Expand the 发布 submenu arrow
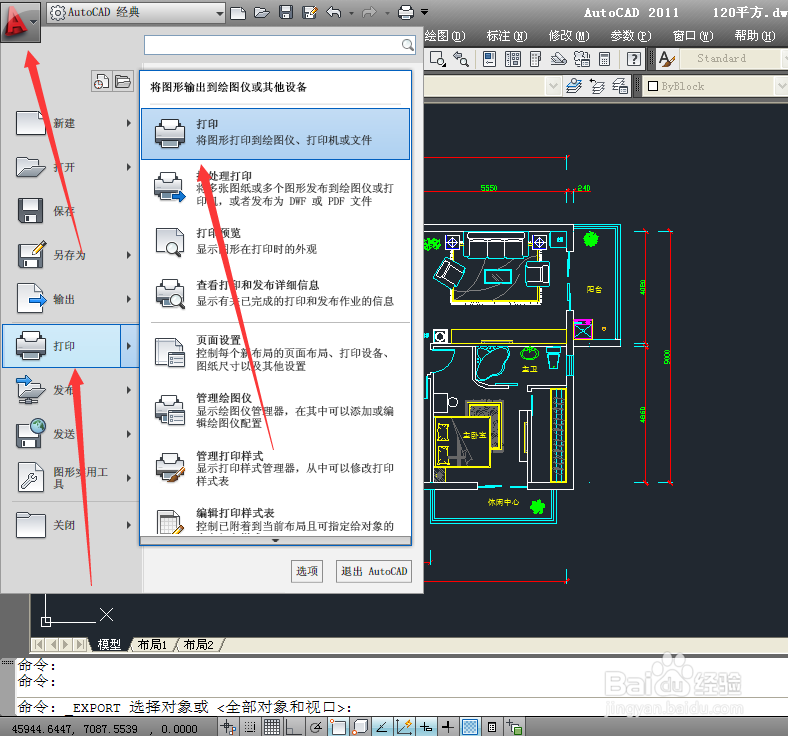The image size is (788, 736). click(129, 390)
